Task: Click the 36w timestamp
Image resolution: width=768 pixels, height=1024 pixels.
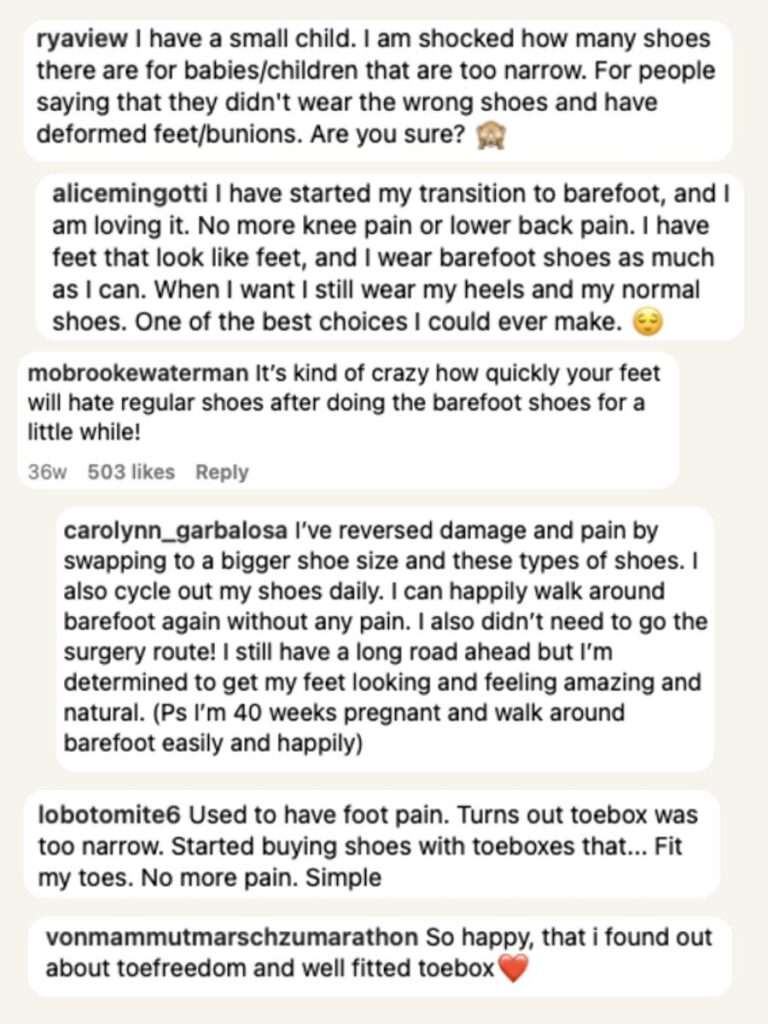Action: coord(46,472)
